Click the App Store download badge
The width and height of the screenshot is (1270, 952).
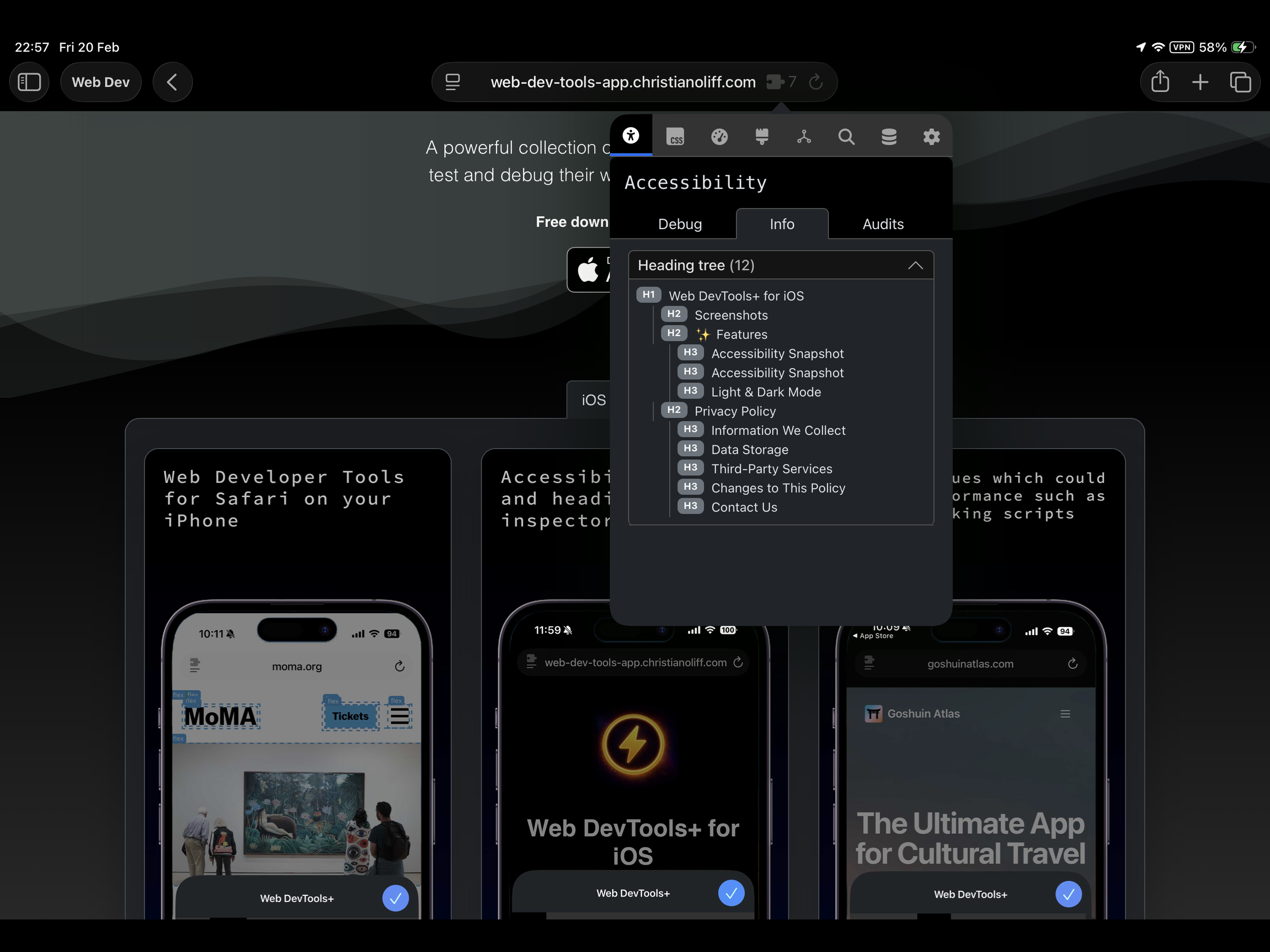click(589, 270)
